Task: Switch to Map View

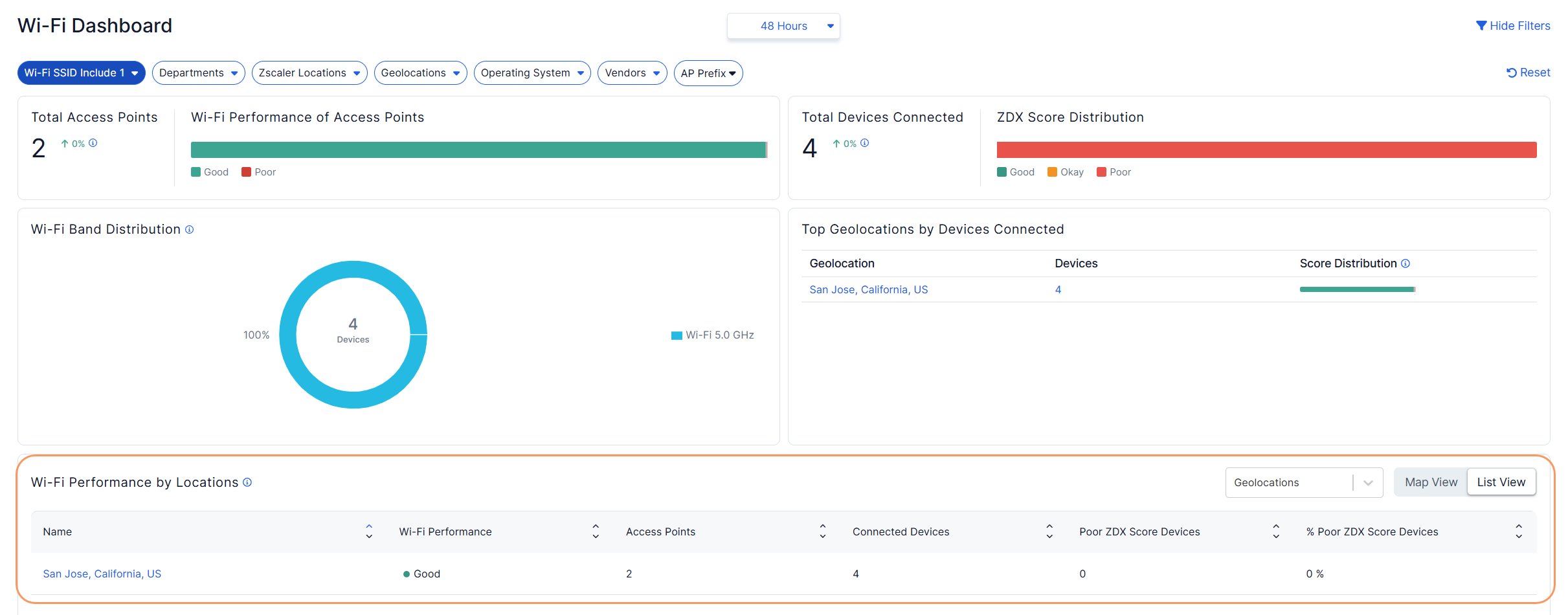Action: (1431, 482)
